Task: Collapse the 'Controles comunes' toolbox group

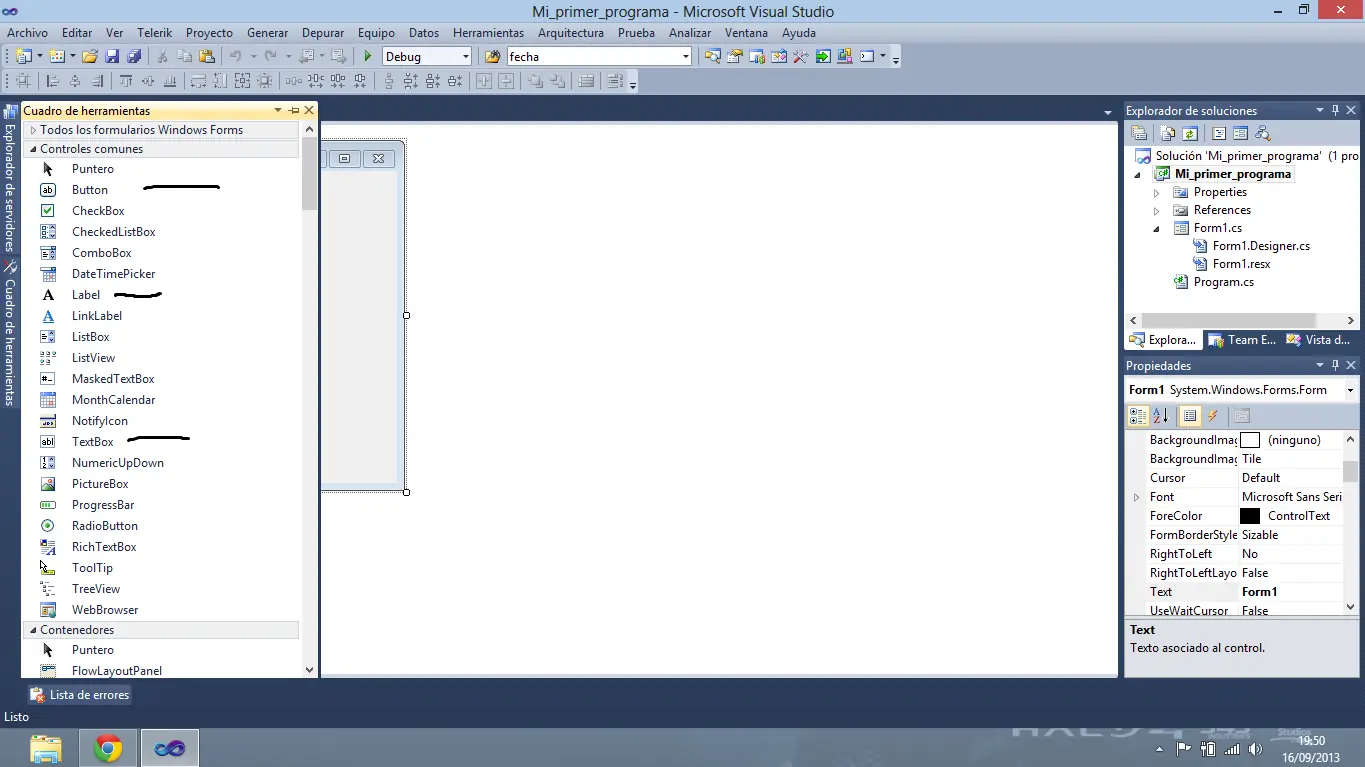Action: [x=33, y=149]
